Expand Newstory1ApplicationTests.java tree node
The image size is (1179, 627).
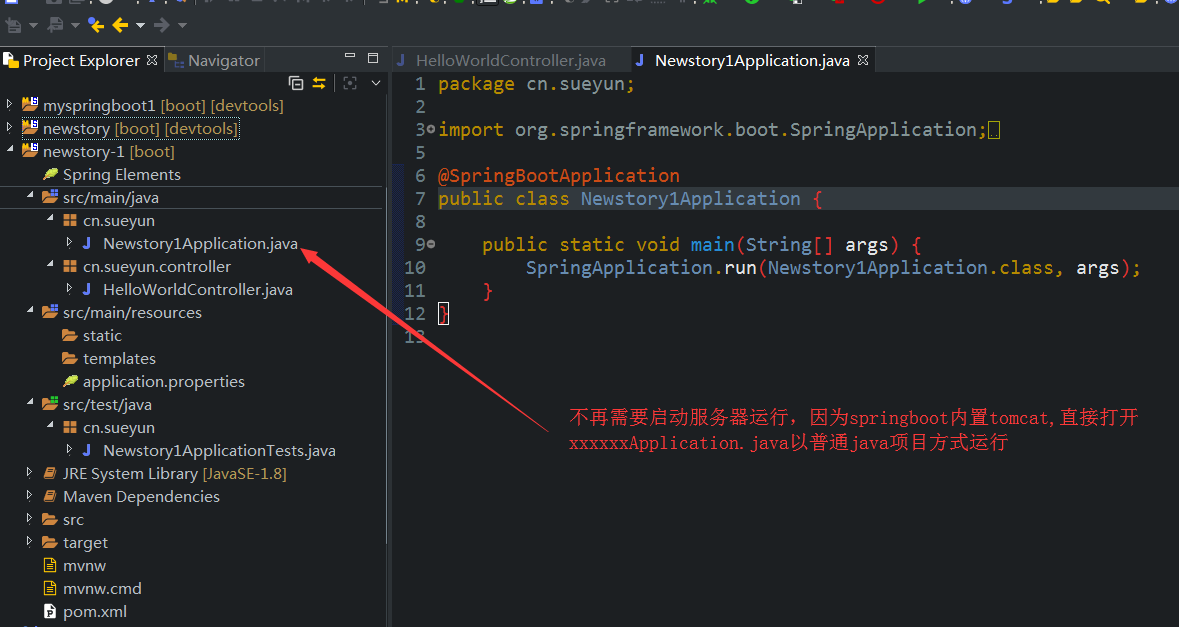click(69, 449)
